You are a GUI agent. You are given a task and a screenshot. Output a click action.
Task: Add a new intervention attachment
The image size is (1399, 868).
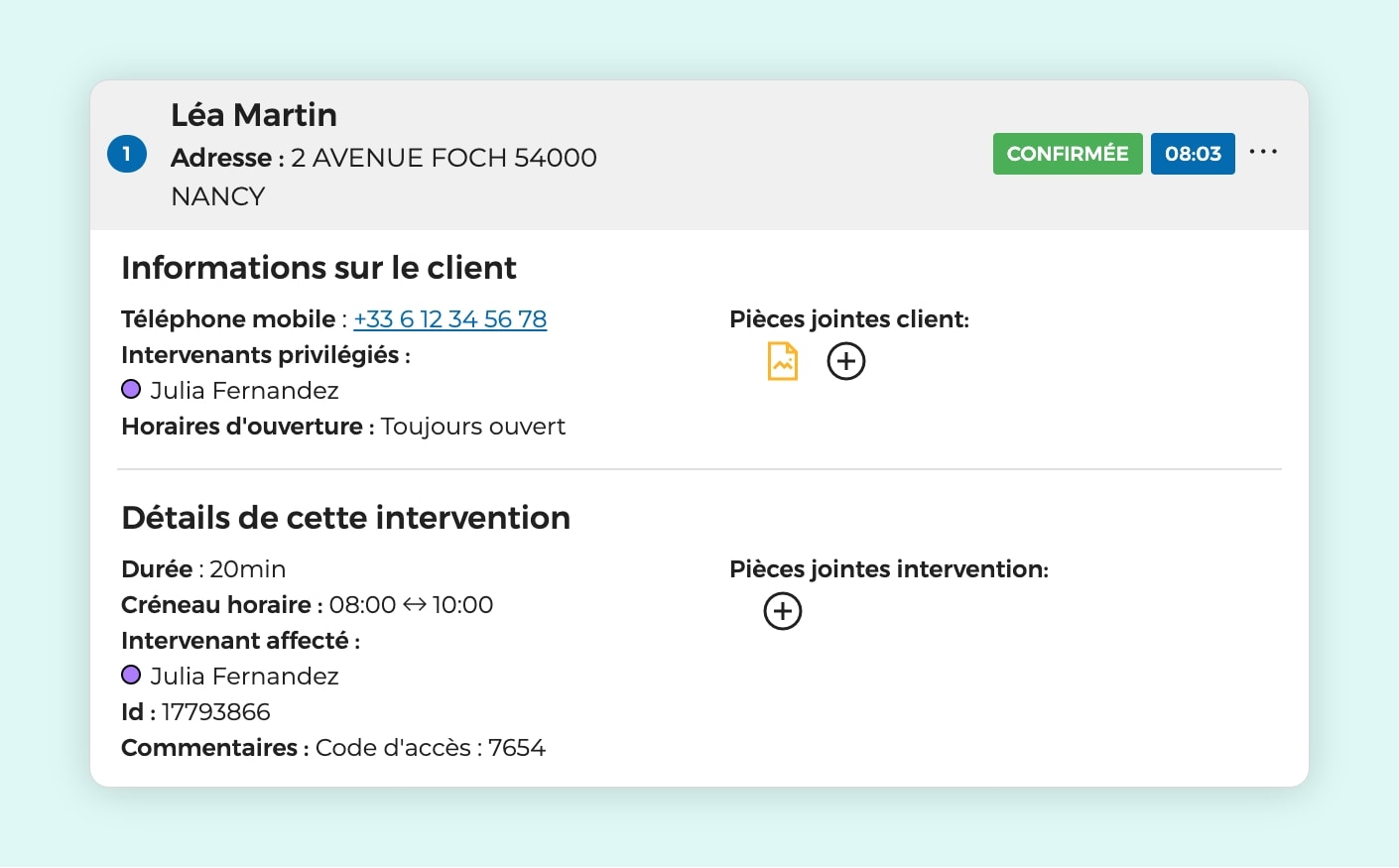coord(783,611)
